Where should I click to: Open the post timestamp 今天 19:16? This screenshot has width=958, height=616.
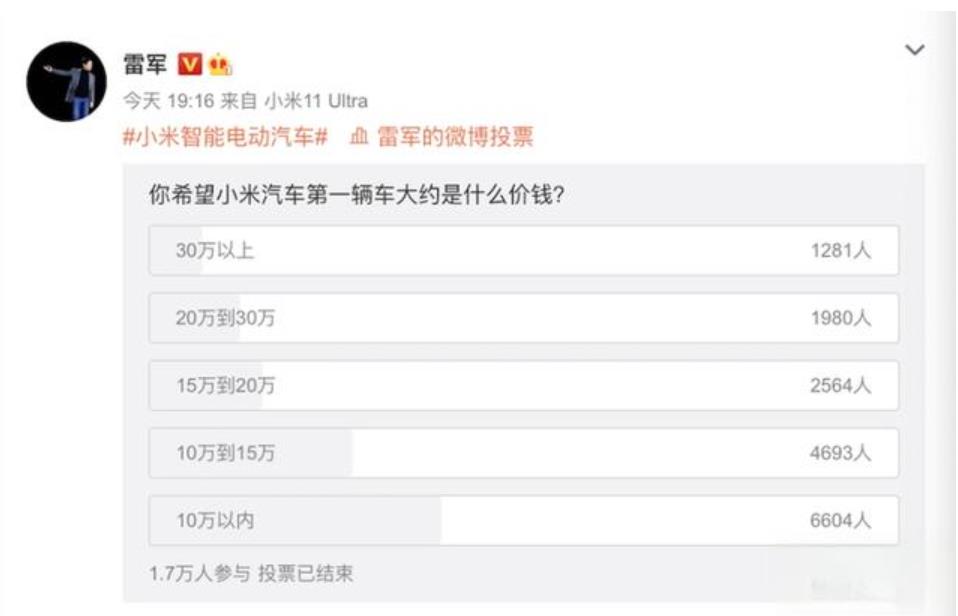coord(169,101)
